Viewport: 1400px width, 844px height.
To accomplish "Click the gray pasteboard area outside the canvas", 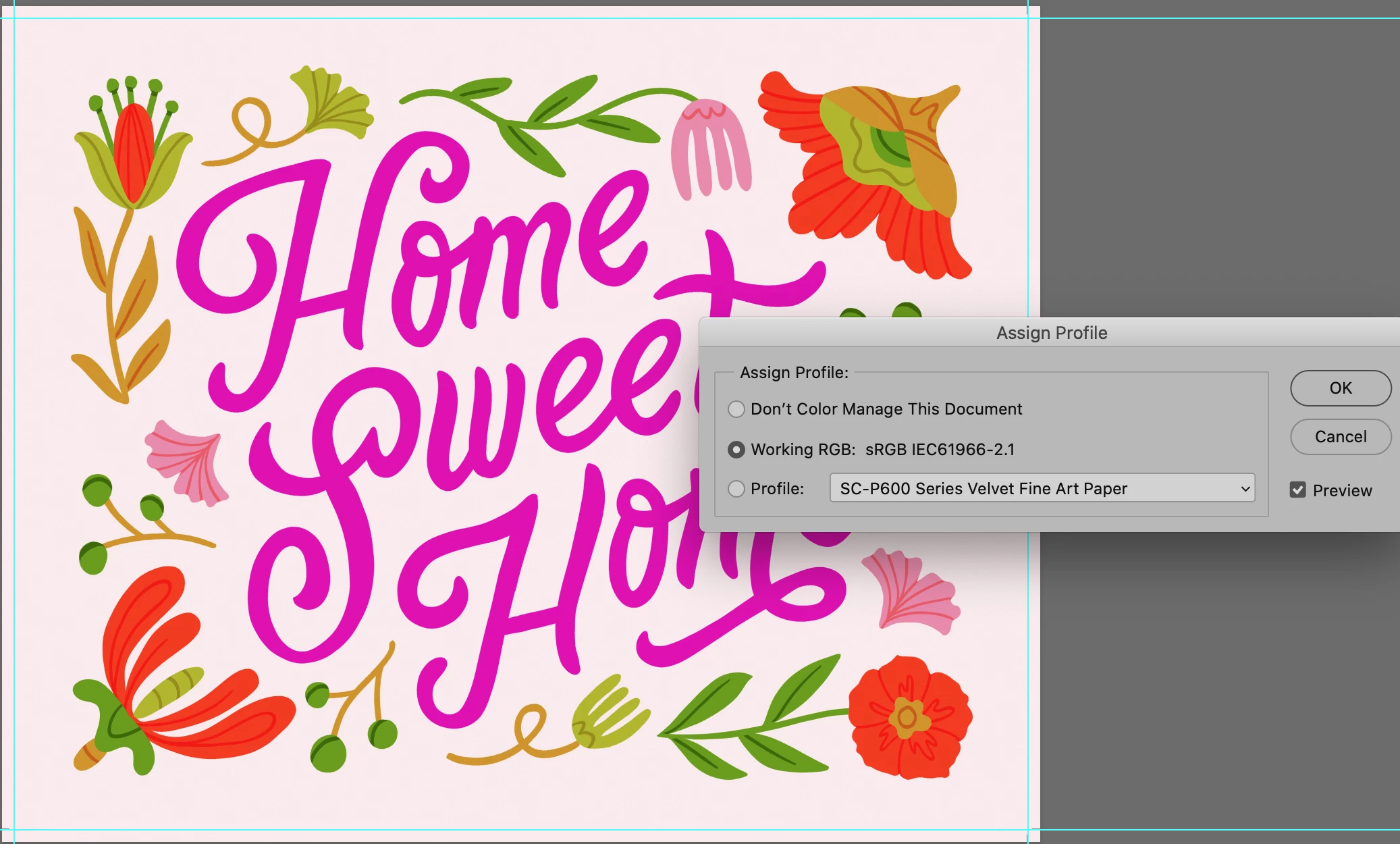I will [x=1215, y=169].
